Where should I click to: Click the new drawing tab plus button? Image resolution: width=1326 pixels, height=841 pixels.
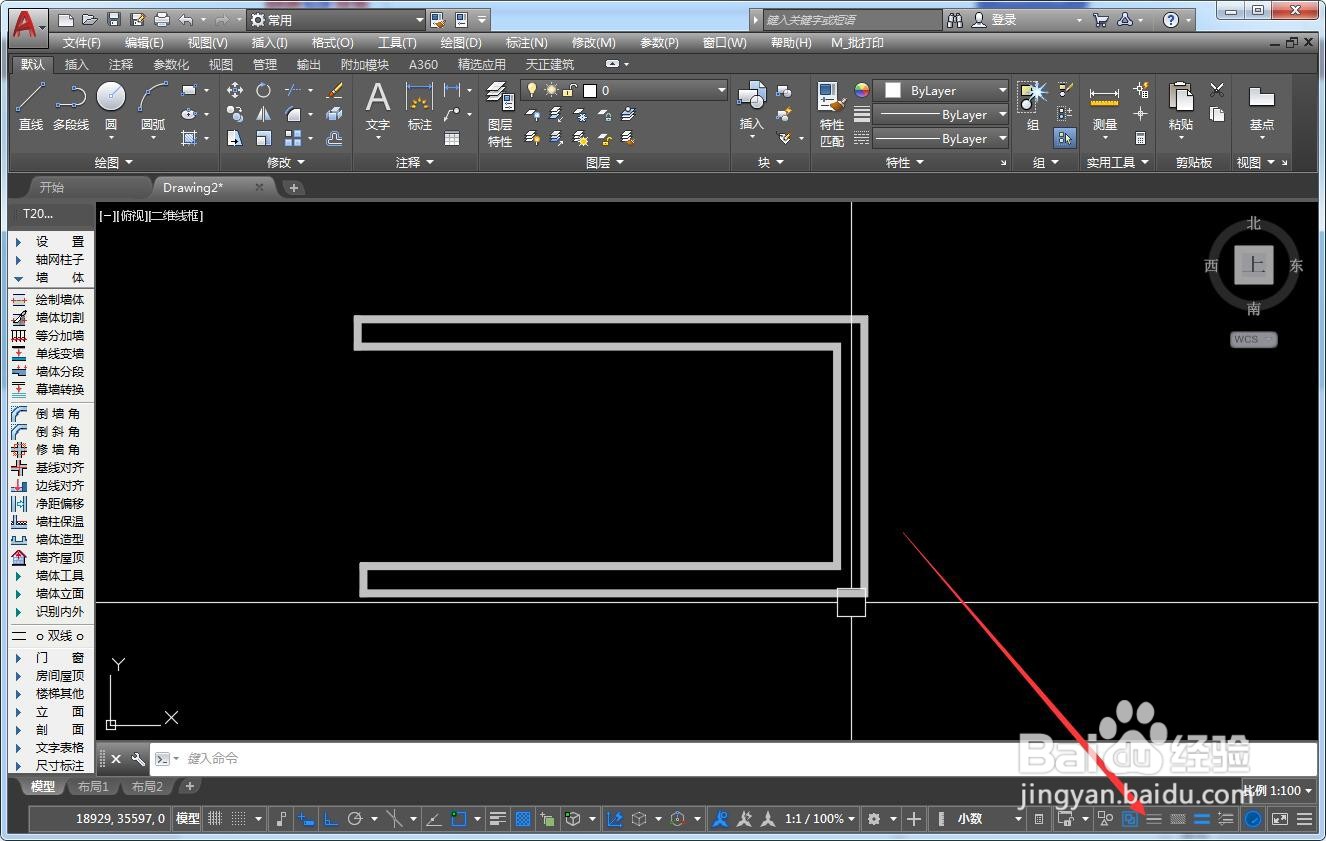[x=293, y=187]
